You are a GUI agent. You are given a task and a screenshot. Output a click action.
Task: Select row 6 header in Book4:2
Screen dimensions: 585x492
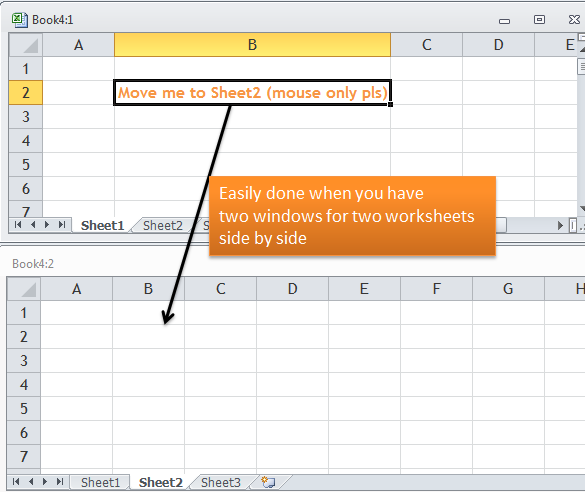(24, 432)
